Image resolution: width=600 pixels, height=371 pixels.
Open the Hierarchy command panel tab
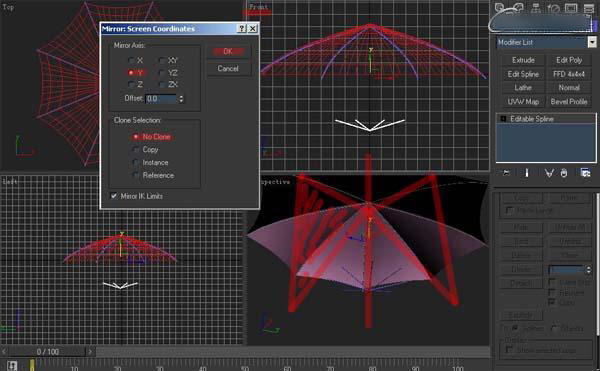(536, 8)
